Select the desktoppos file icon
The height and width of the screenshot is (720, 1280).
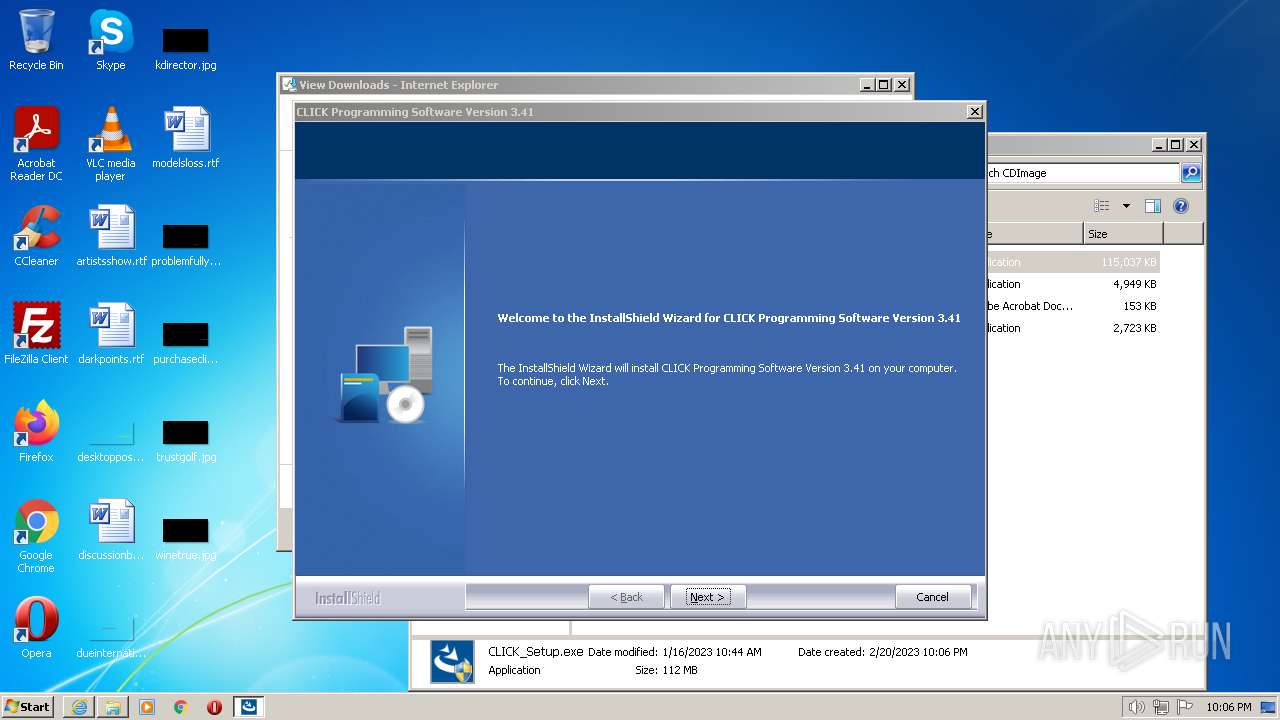point(111,440)
